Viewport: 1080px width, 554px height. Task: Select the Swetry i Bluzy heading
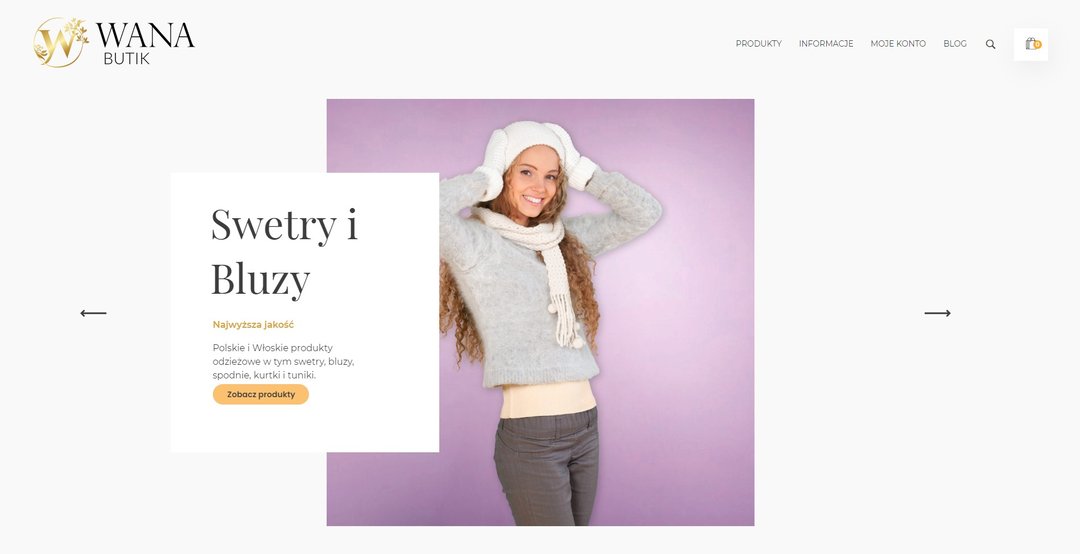coord(284,252)
